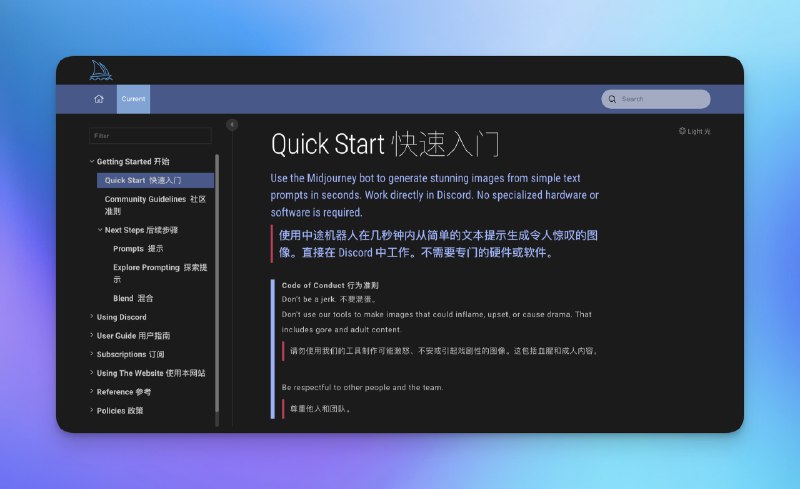Select the Current tab
This screenshot has height=489, width=800.
[133, 99]
